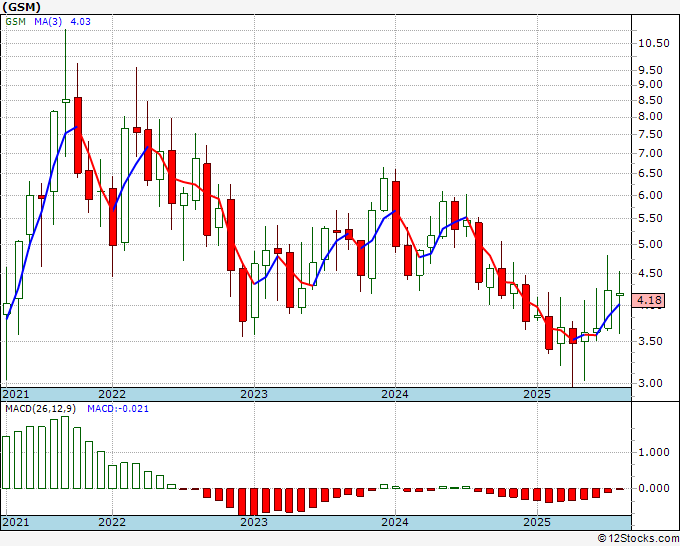Click the 8.00 price axis label
Viewport: 680px width, 546px height.
pyautogui.click(x=650, y=116)
